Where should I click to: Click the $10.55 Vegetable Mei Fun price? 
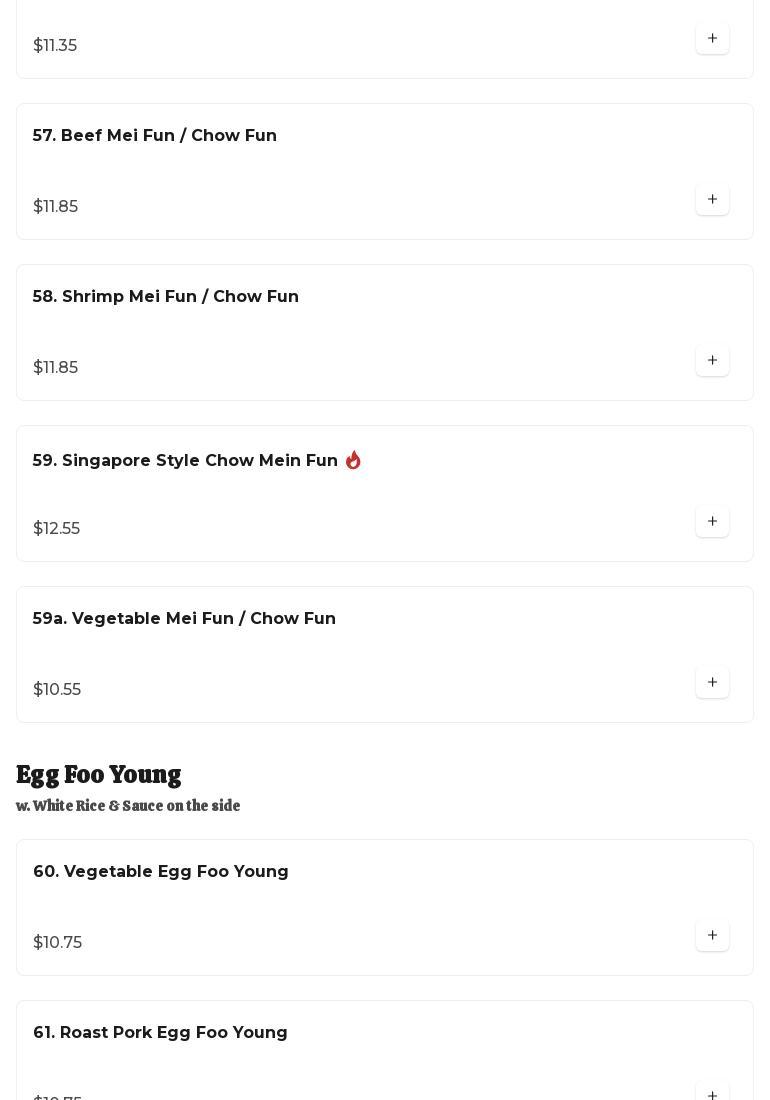pyautogui.click(x=57, y=690)
